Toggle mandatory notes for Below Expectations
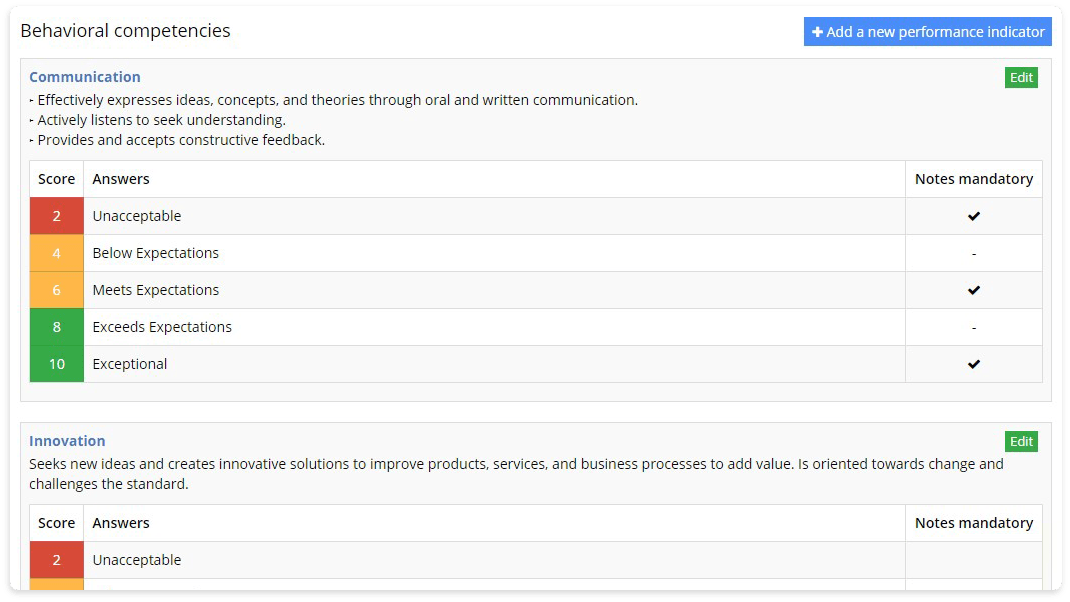 pos(973,253)
